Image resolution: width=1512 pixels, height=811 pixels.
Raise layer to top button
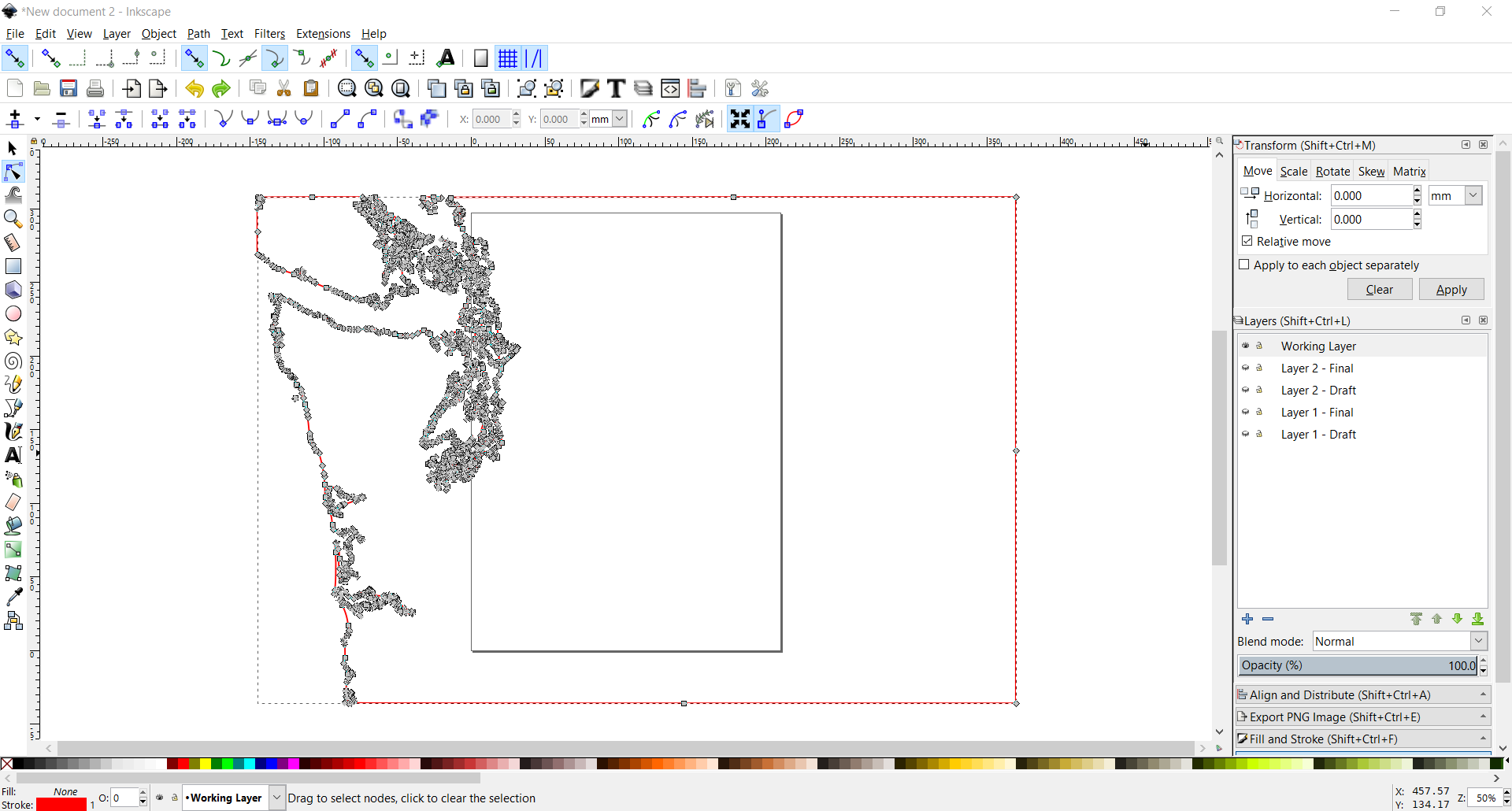(1416, 619)
